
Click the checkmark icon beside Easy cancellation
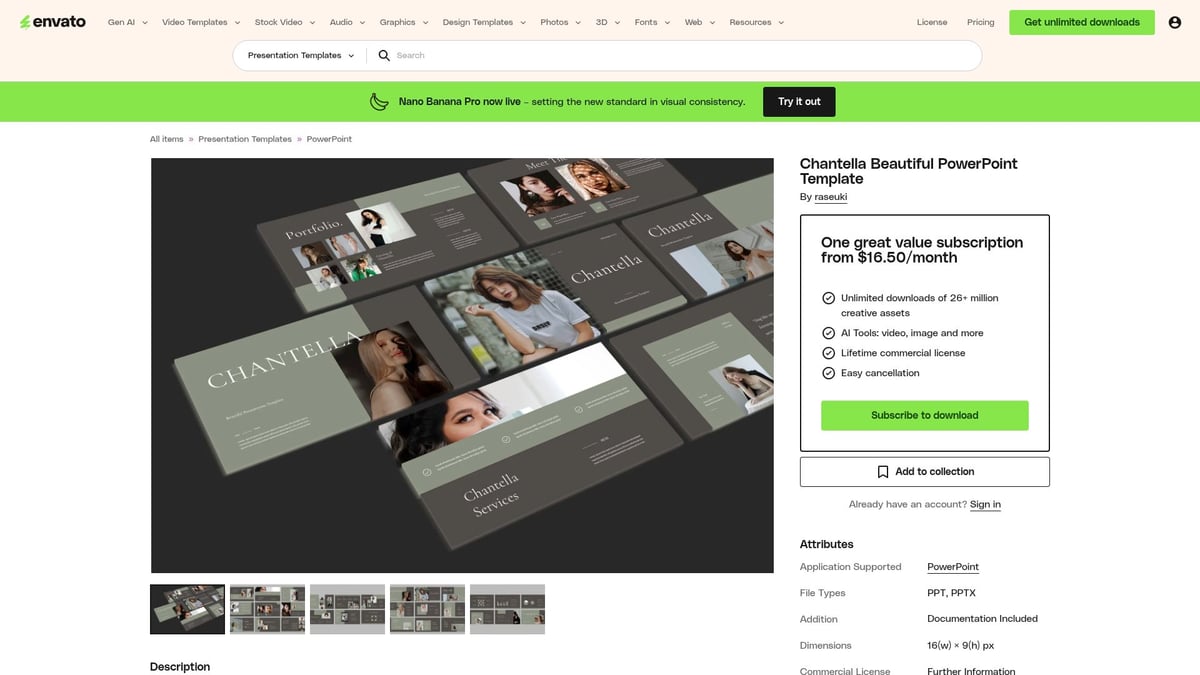tap(828, 372)
